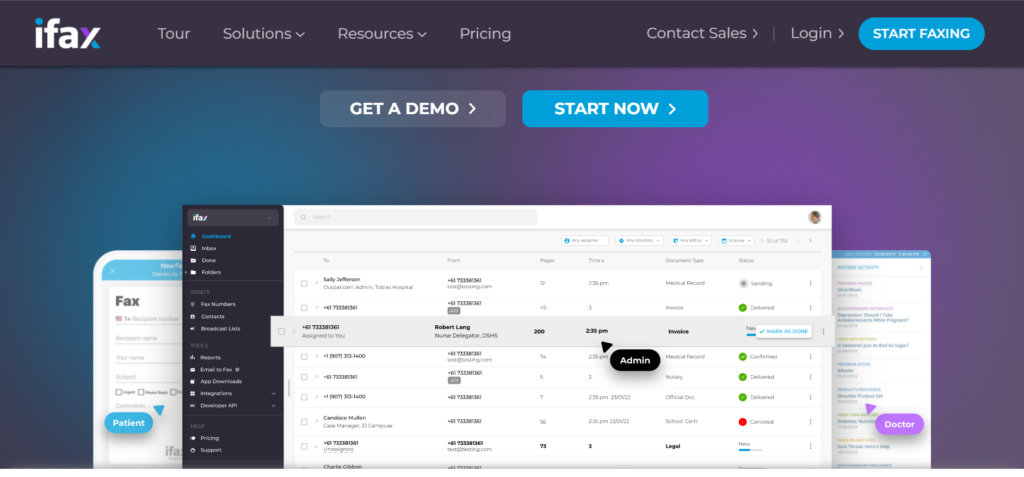Close the New Fax phone screen with X
Viewport: 1024px width, 477px height.
coord(112,270)
